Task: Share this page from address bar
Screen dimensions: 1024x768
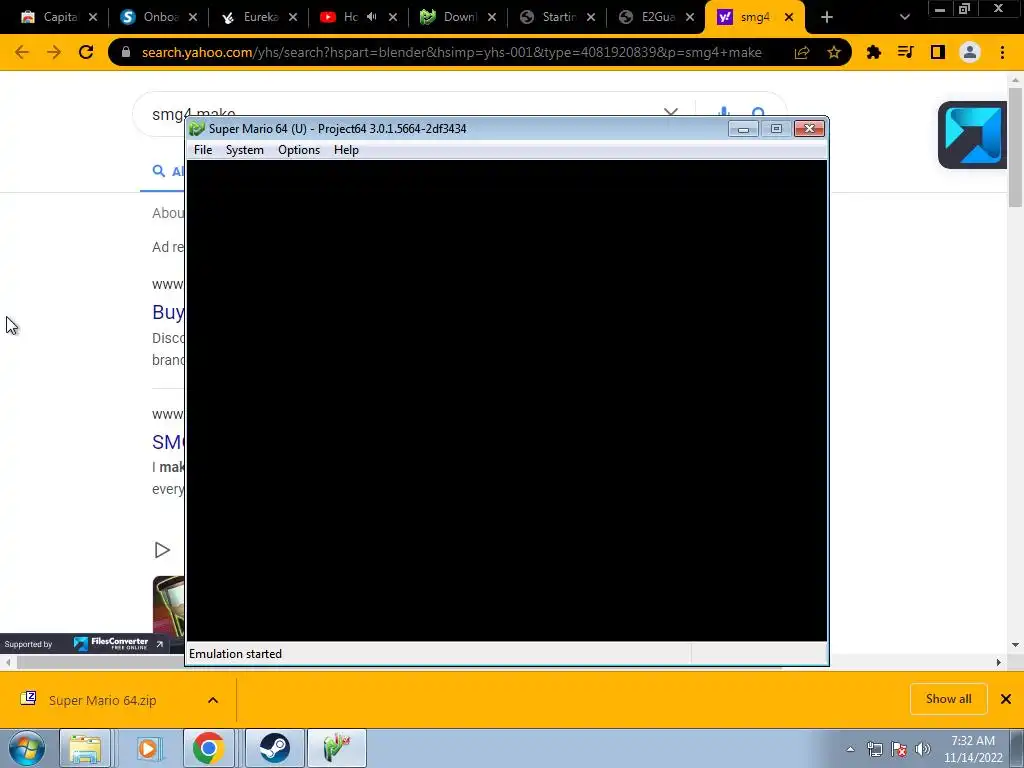Action: click(802, 52)
